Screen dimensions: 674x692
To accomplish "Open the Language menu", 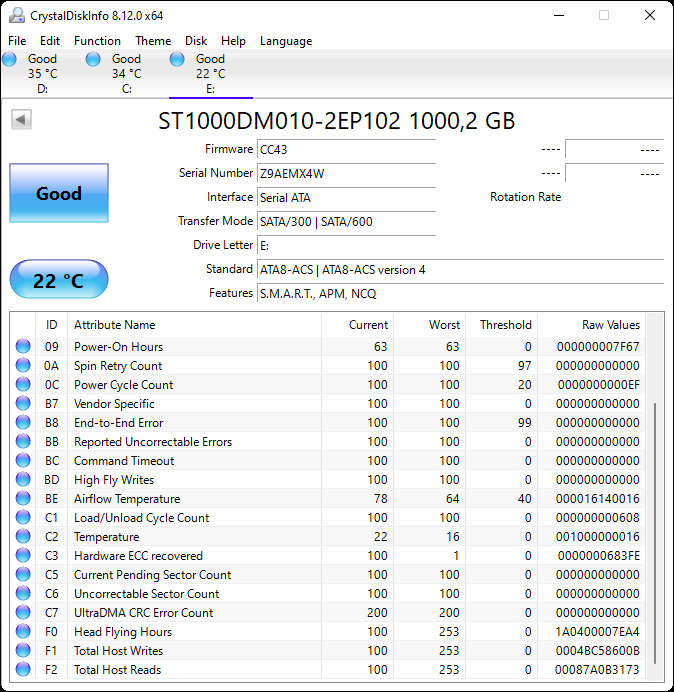I will click(x=286, y=41).
